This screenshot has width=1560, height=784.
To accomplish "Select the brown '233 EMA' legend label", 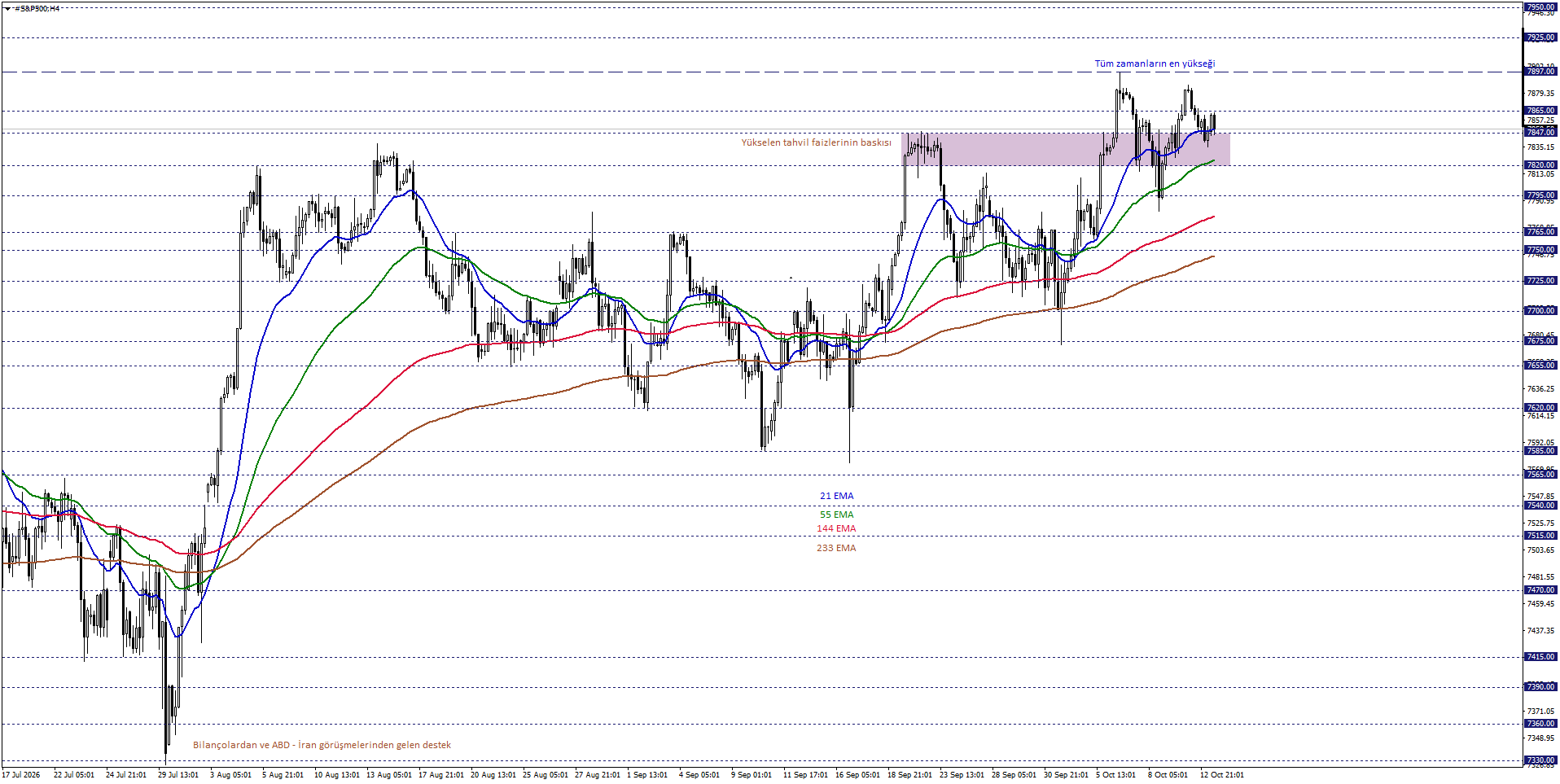I will (x=836, y=548).
